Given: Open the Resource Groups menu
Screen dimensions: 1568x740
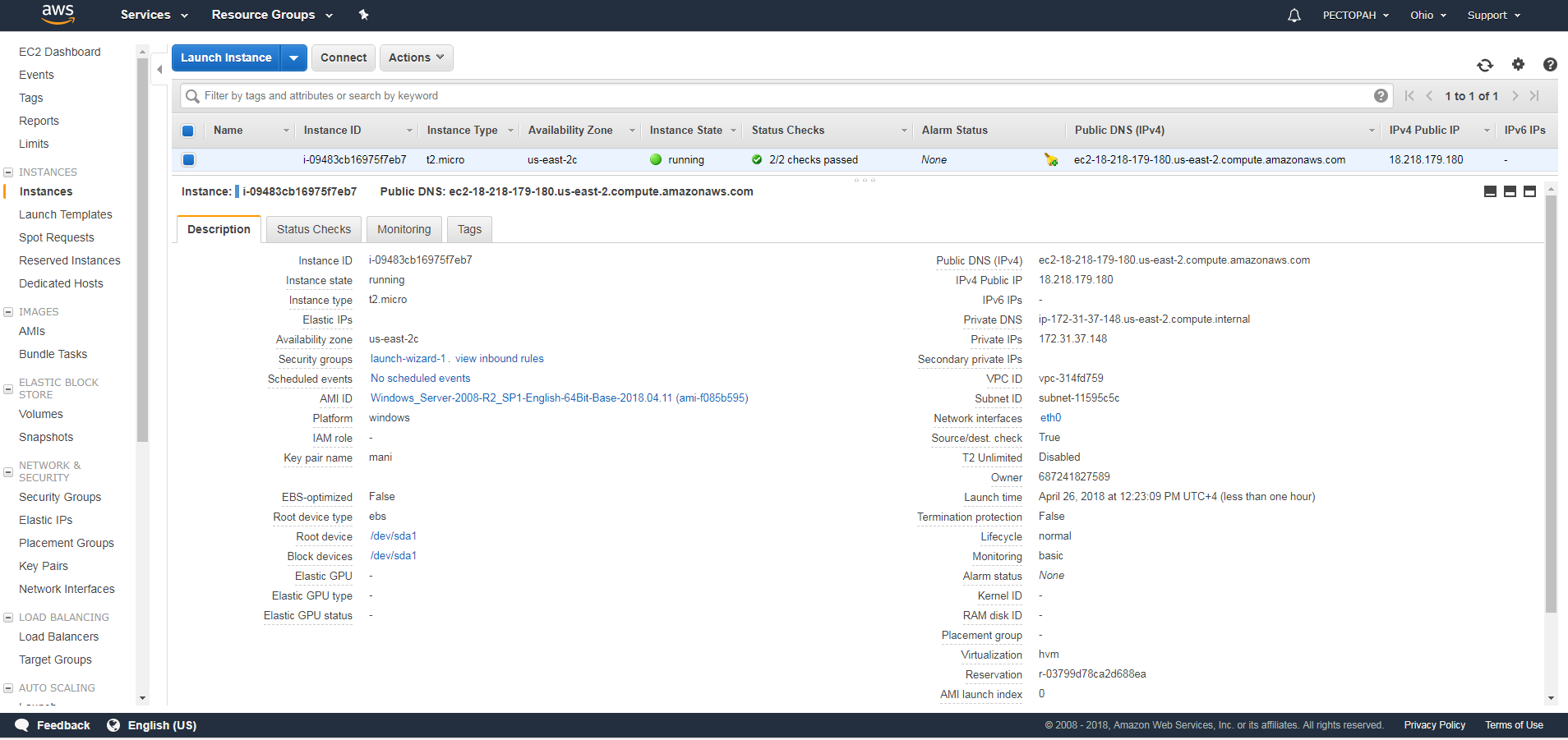Looking at the screenshot, I should click(x=272, y=15).
